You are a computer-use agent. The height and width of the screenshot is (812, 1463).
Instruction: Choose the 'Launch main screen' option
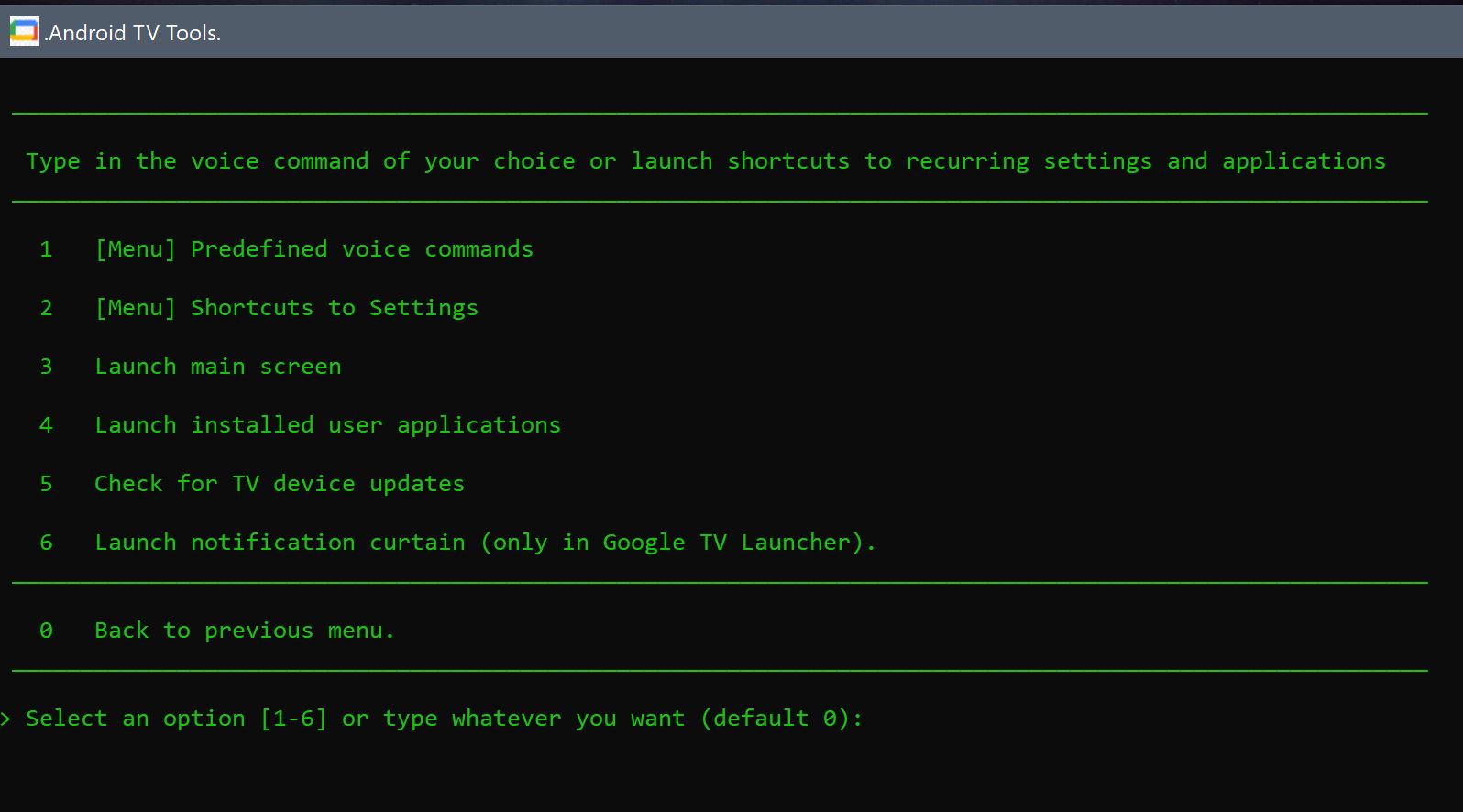[x=218, y=367]
